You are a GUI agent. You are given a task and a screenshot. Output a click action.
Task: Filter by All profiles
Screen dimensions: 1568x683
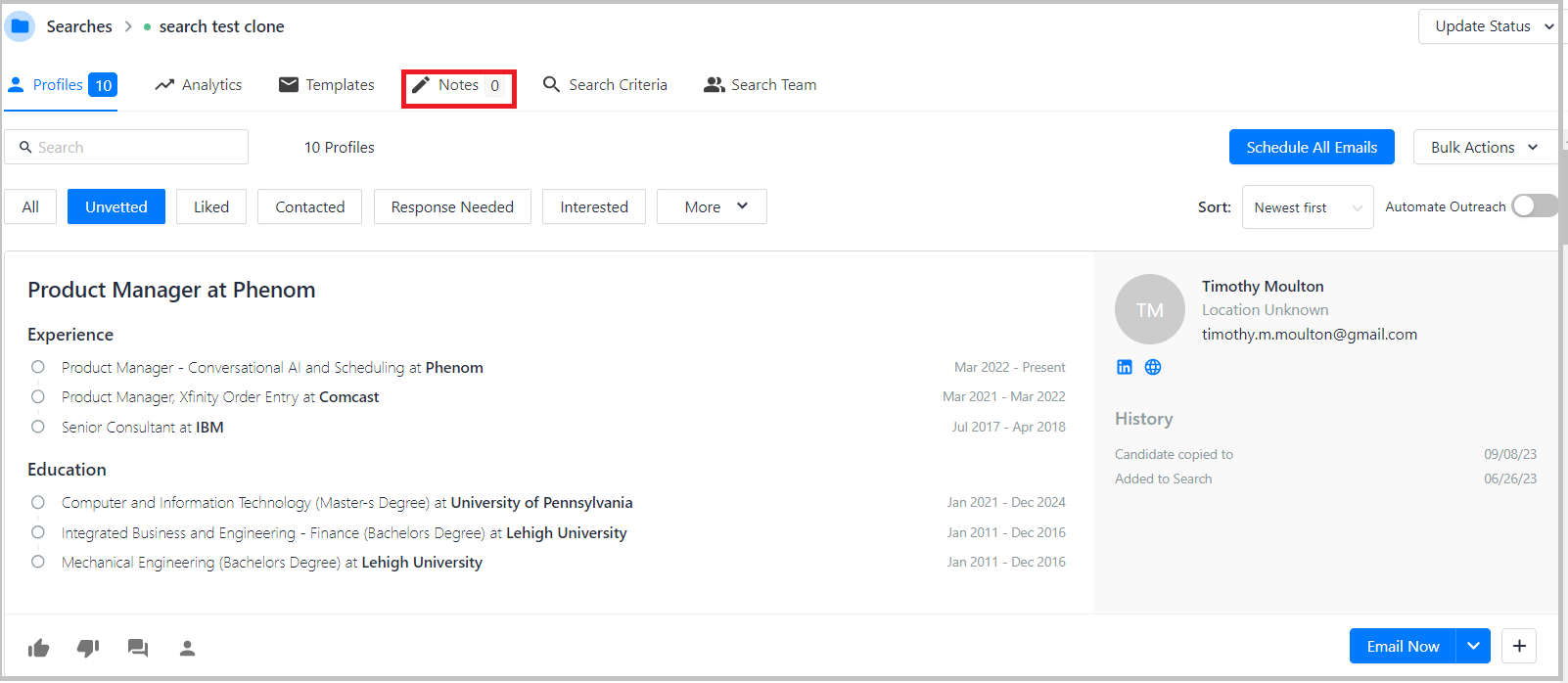click(30, 206)
